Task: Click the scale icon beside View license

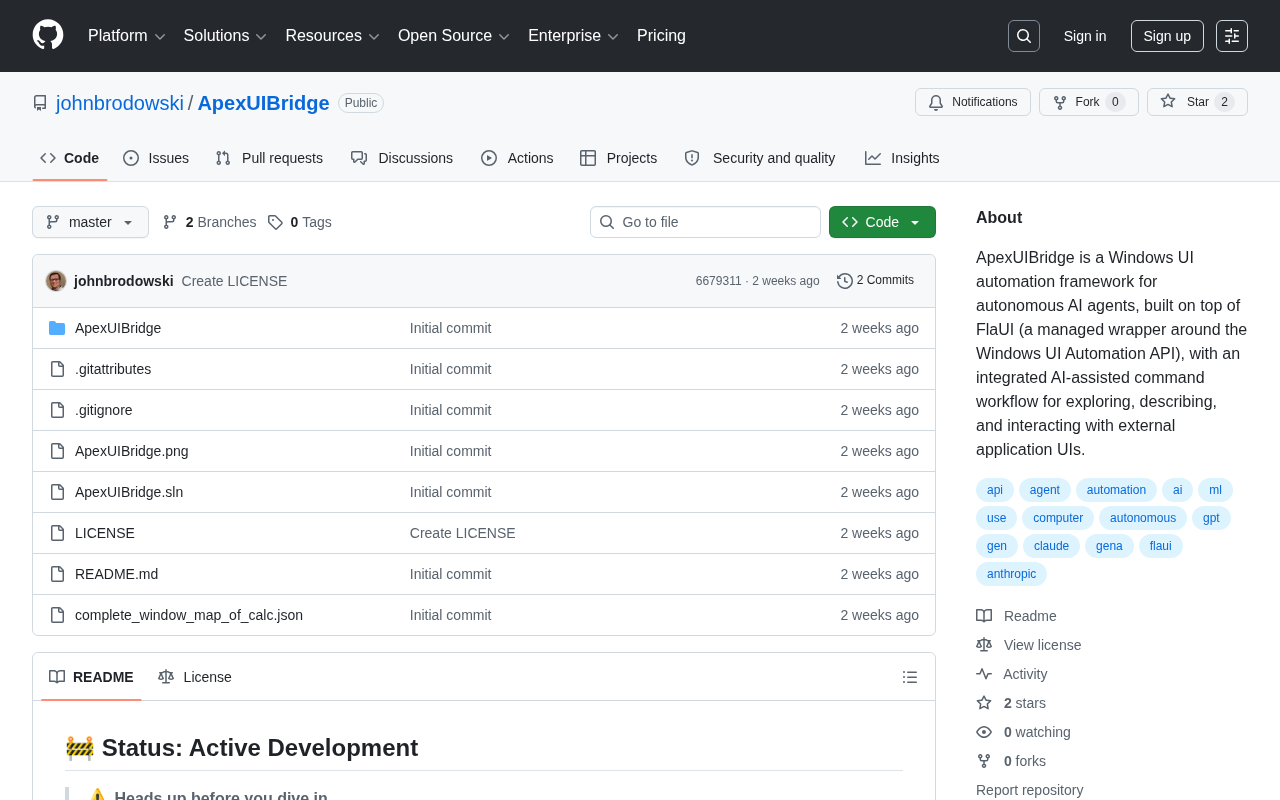Action: (984, 645)
